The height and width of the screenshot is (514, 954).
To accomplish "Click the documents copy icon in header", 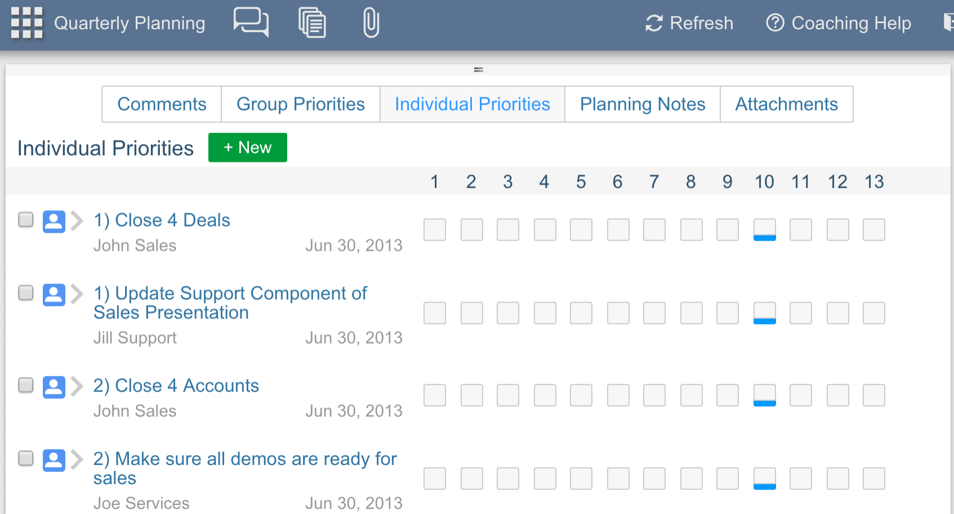I will pos(312,23).
